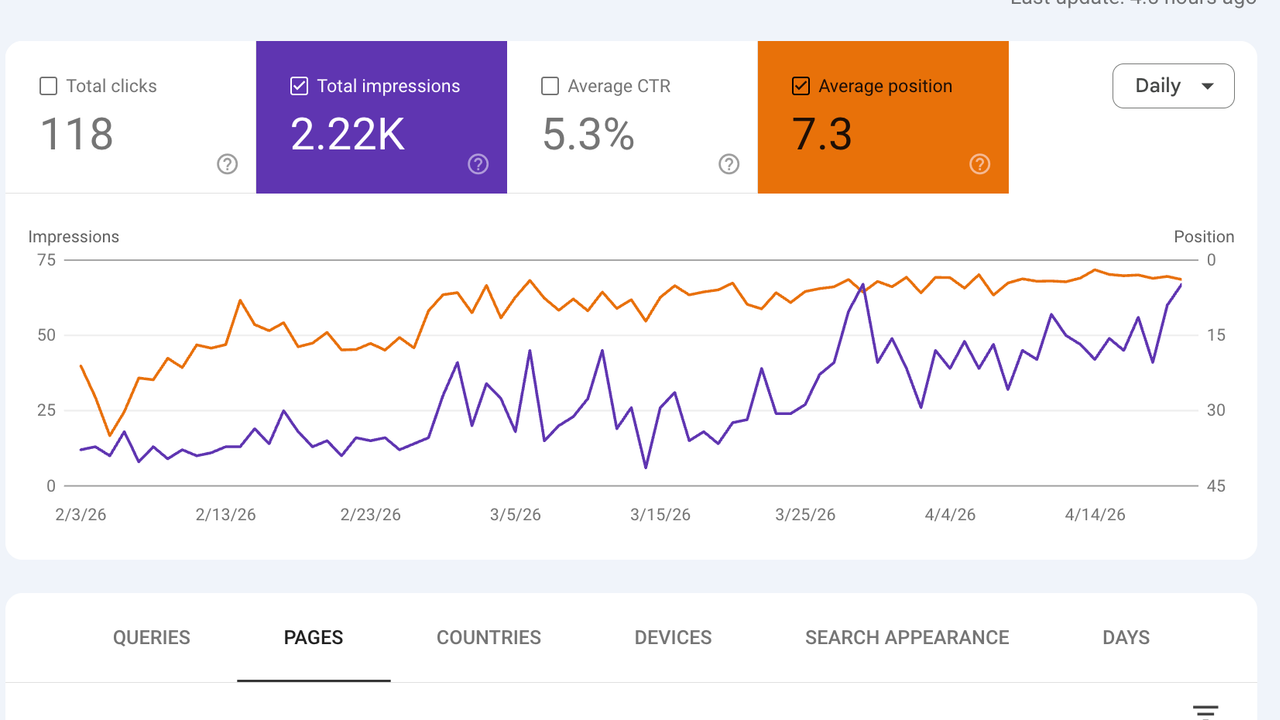Open the DAYS tab

1126,637
